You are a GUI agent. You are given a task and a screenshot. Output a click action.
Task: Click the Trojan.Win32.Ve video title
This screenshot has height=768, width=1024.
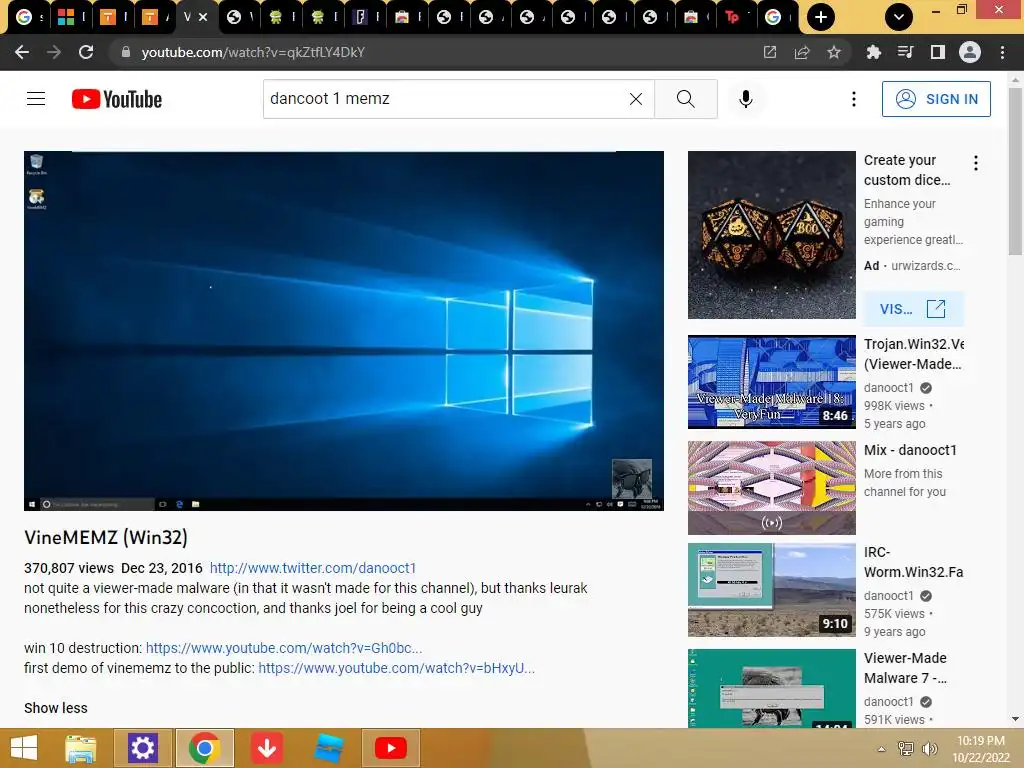(914, 354)
